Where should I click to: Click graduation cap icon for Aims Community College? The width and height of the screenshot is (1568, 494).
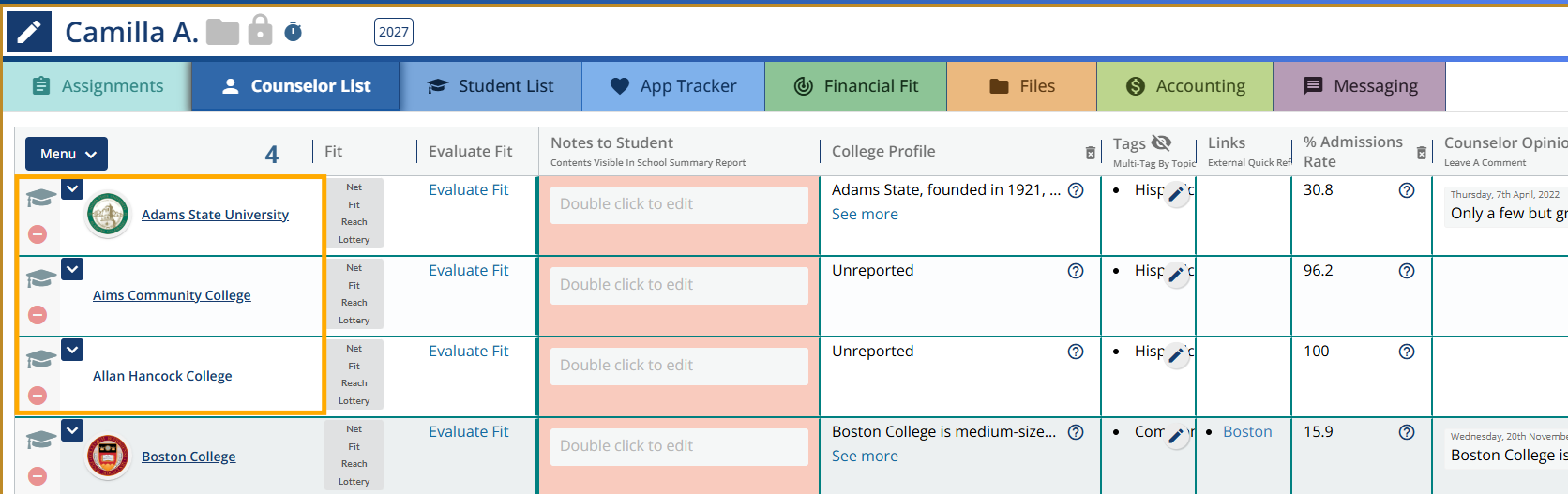[x=40, y=278]
